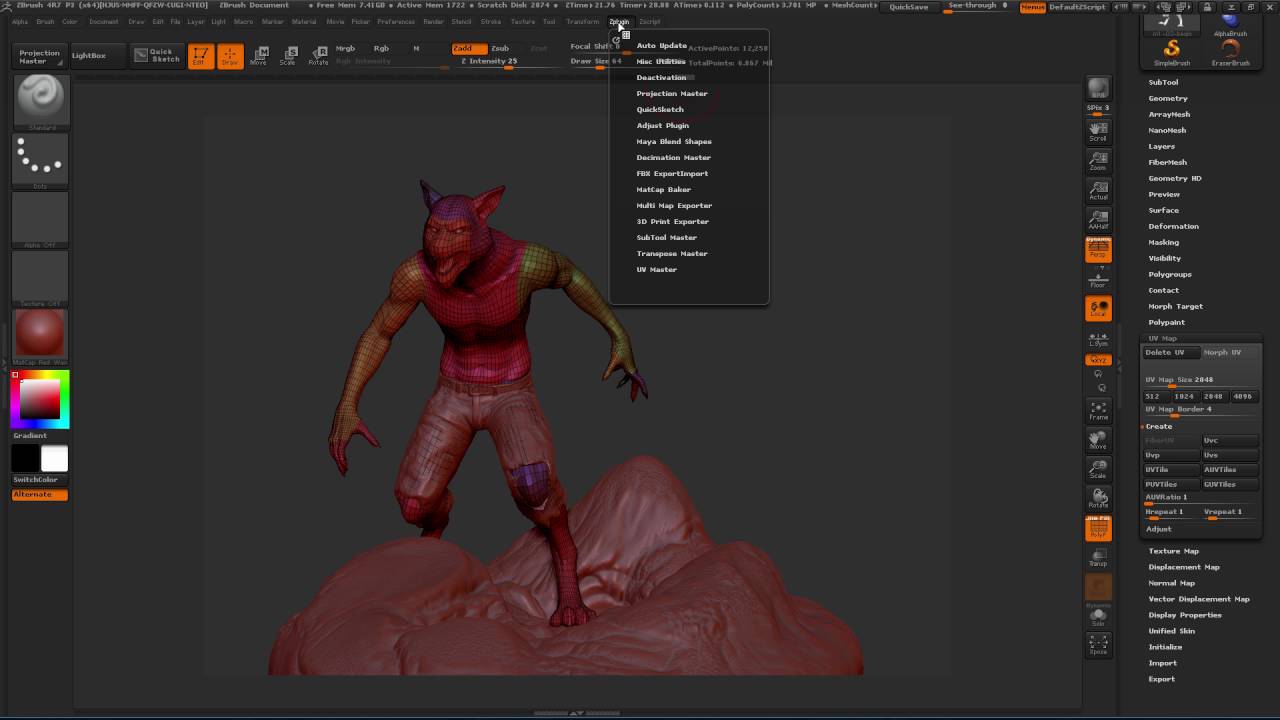The height and width of the screenshot is (720, 1280).
Task: Open the Texture Off selector
Action: (x=41, y=278)
